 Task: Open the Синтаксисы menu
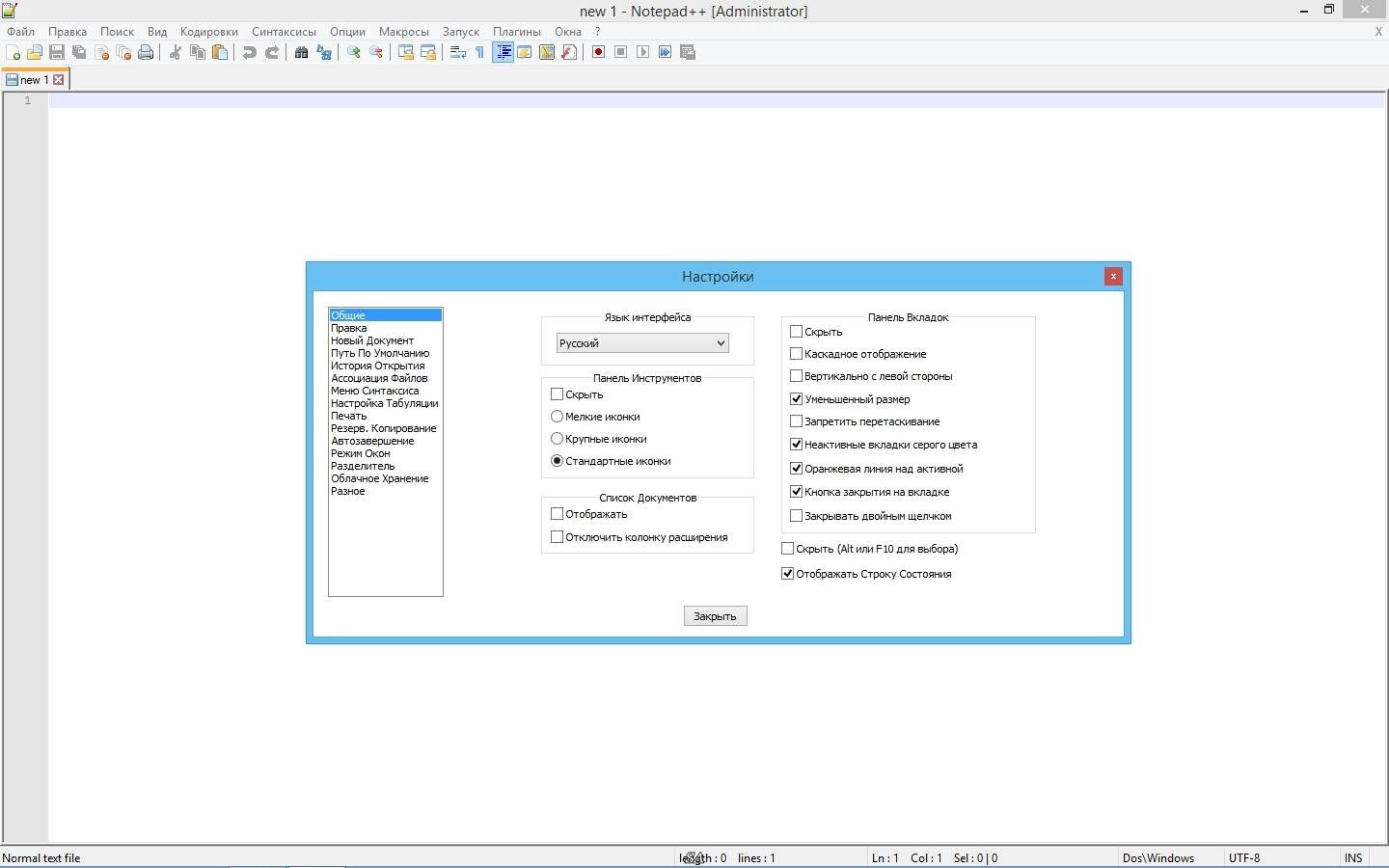coord(284,32)
